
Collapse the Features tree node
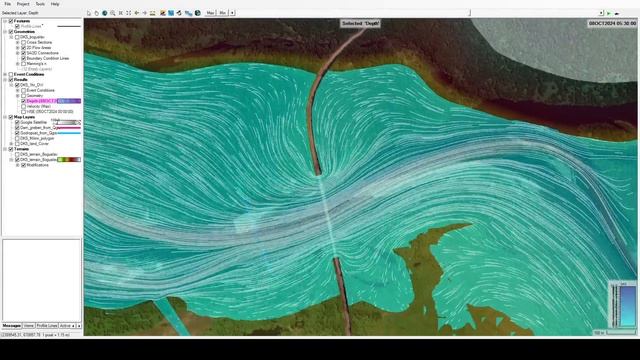pos(5,21)
